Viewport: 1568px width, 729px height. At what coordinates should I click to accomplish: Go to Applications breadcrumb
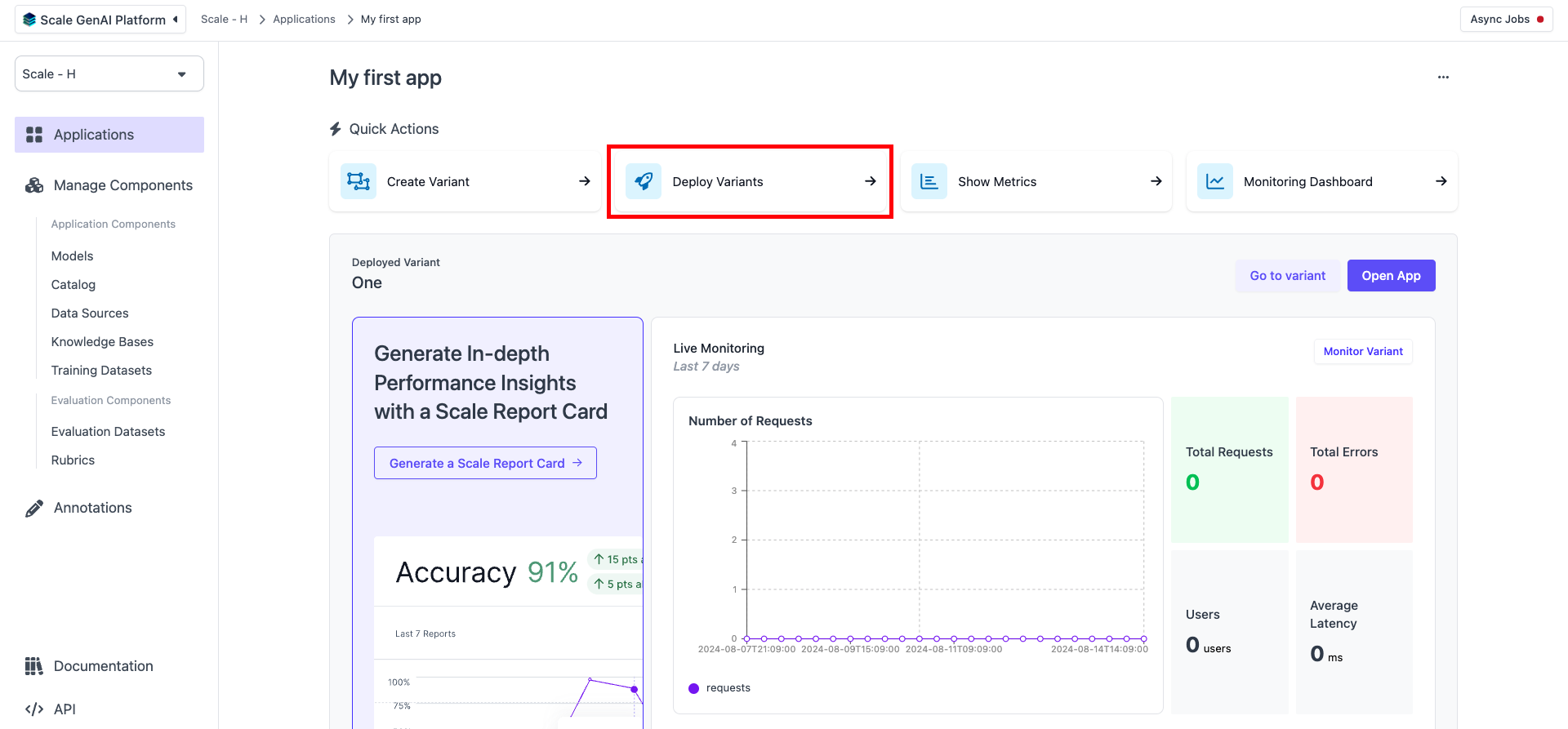304,20
